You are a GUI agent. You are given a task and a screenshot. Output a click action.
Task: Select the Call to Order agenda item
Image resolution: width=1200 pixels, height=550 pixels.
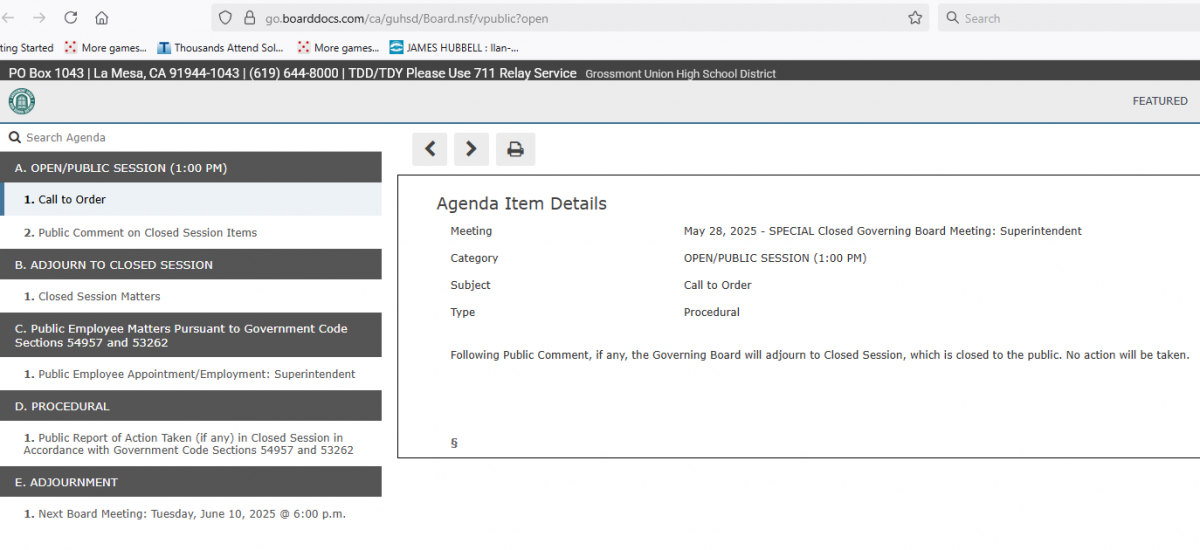click(x=72, y=200)
